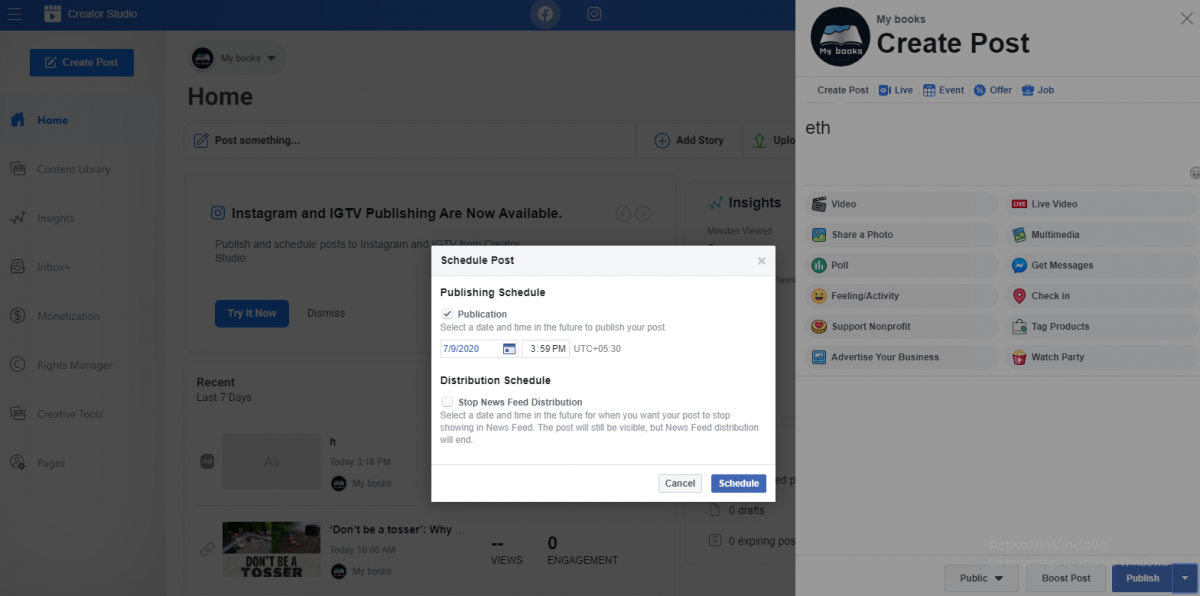
Task: Click the Creator Studio logo icon
Action: coord(52,14)
